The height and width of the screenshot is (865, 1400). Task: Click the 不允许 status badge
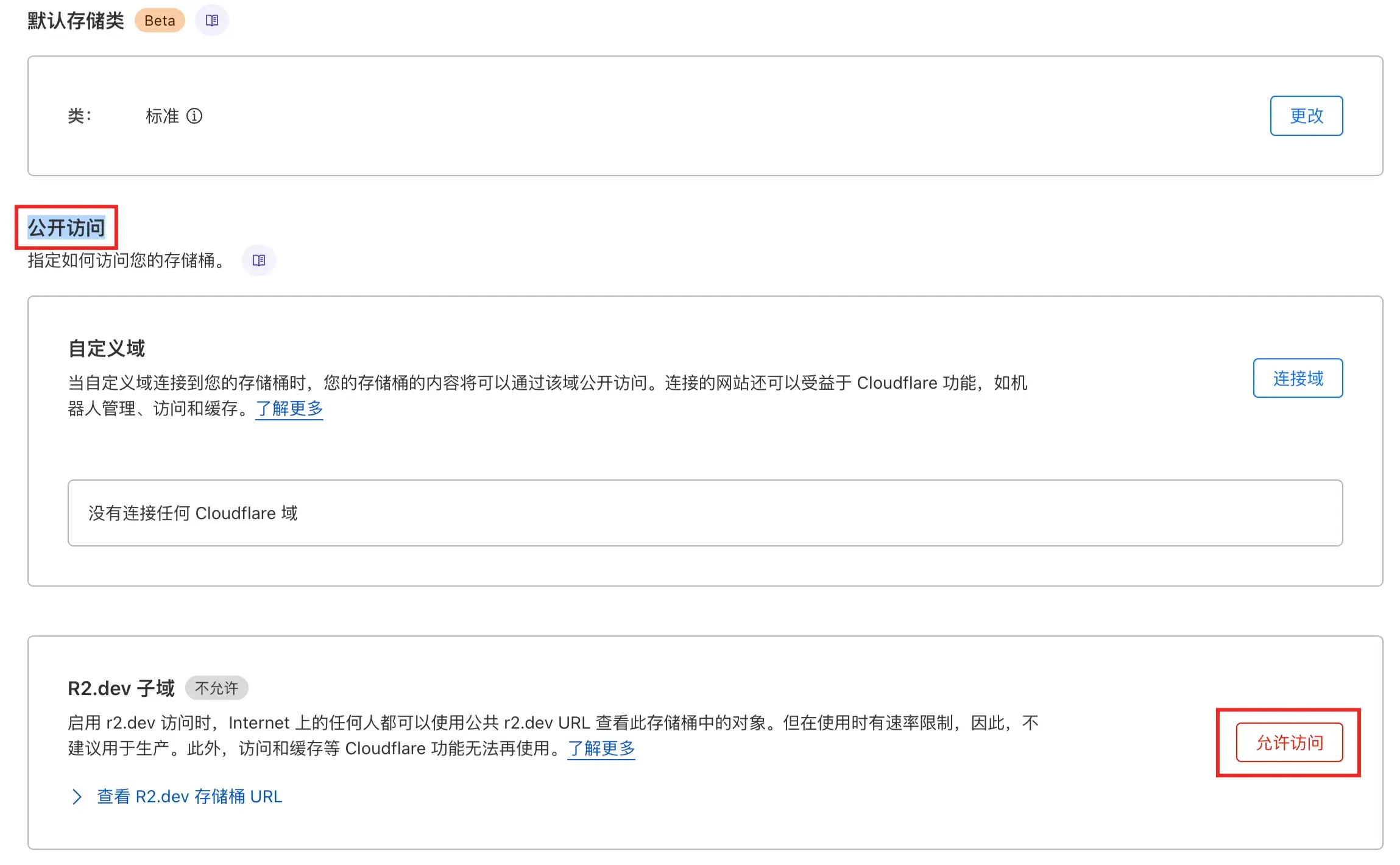click(x=216, y=688)
